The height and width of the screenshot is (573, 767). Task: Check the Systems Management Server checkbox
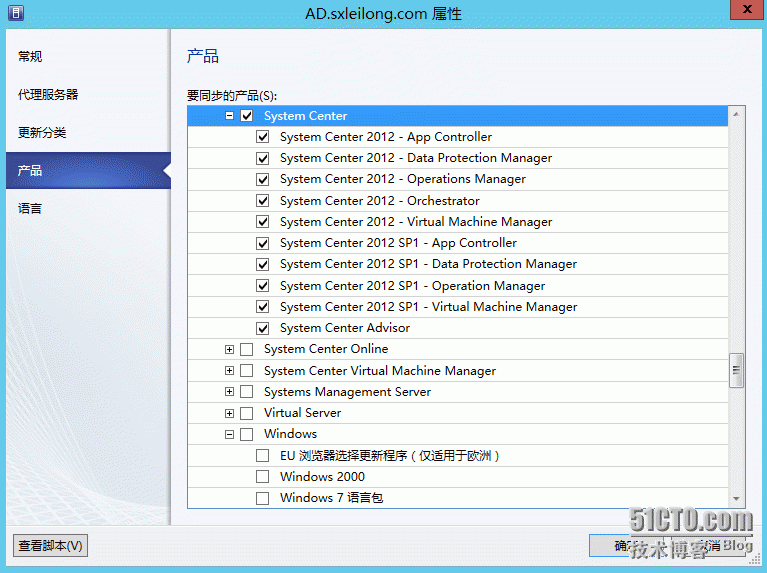tap(247, 391)
